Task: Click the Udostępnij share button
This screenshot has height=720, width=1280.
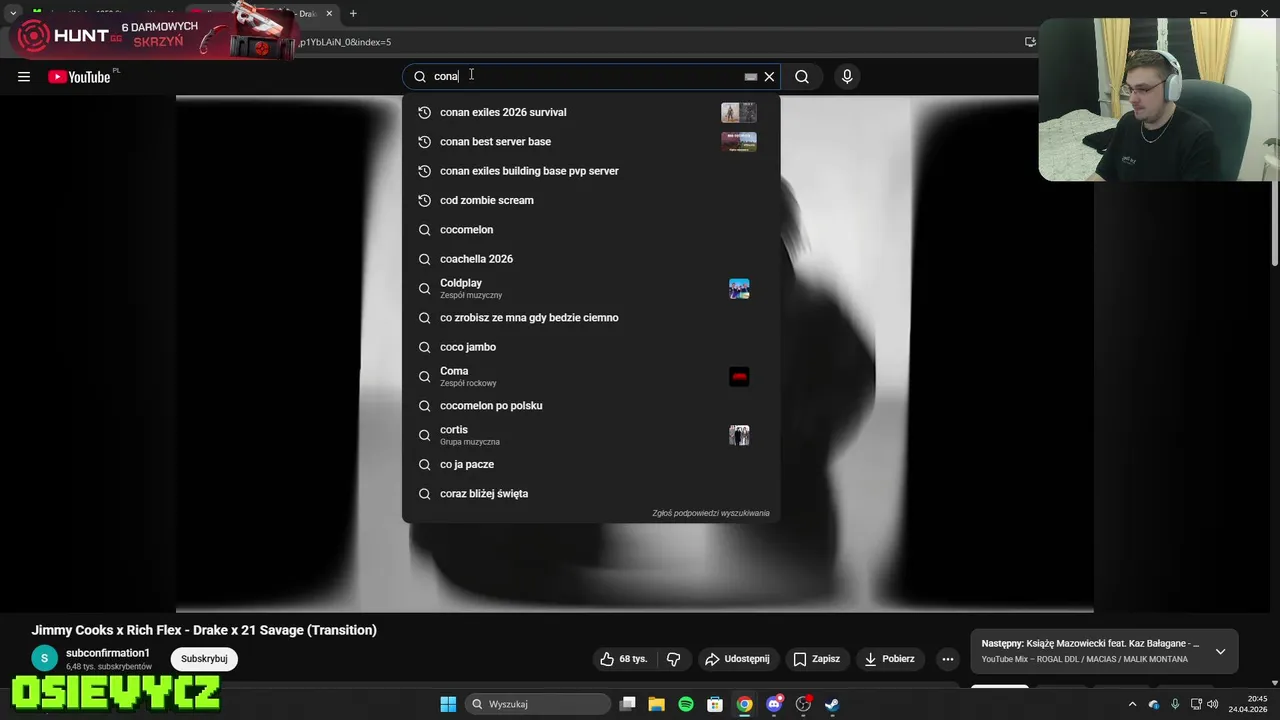Action: 737,659
